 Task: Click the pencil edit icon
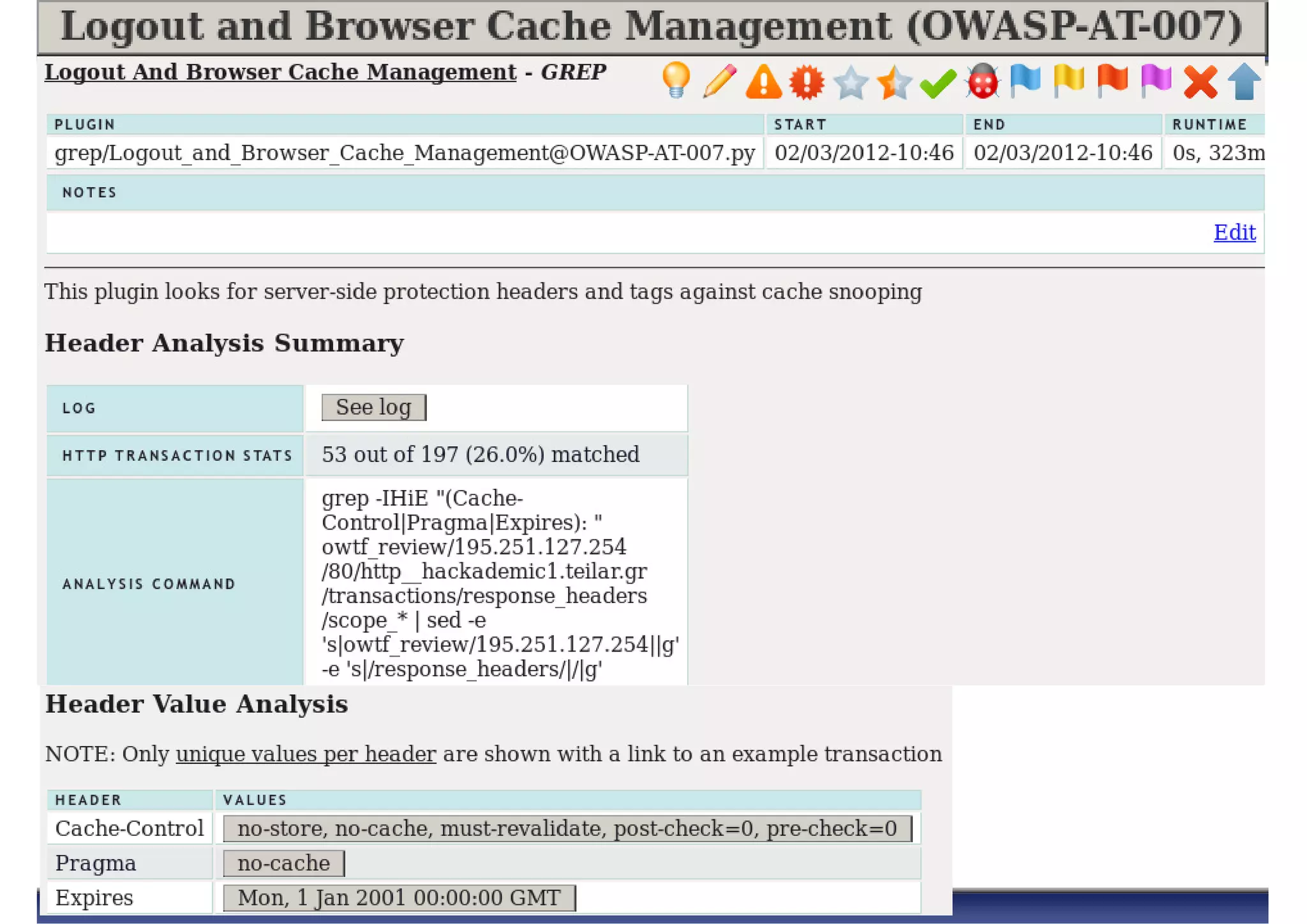719,81
